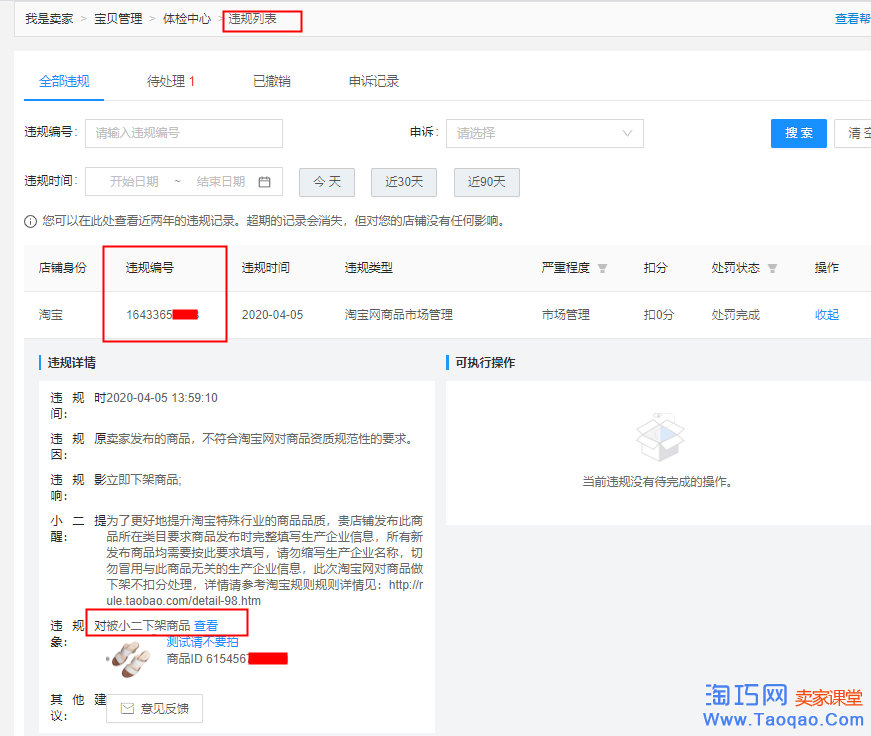Screen dimensions: 871x736
Task: Collapse the violation row with 收起
Action: click(827, 315)
